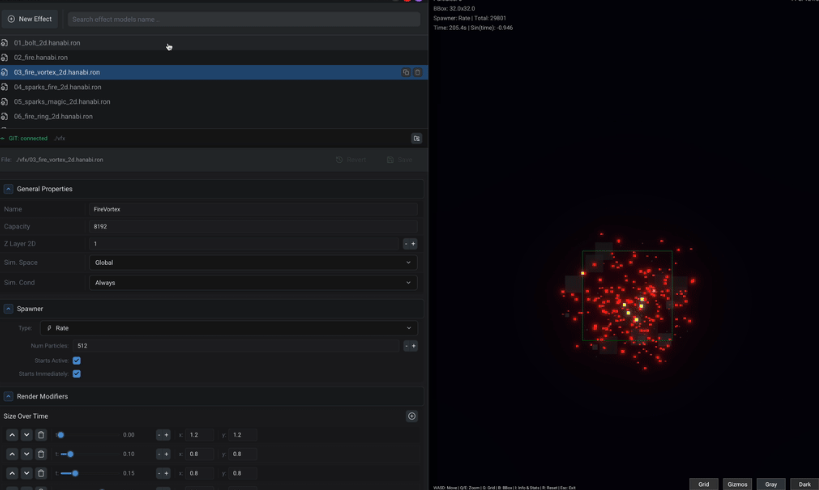Move the 0.15 keyframe down
The height and width of the screenshot is (490, 819).
click(x=26, y=473)
